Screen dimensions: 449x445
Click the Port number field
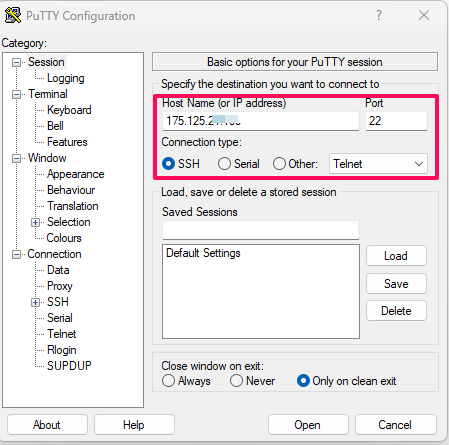(396, 121)
